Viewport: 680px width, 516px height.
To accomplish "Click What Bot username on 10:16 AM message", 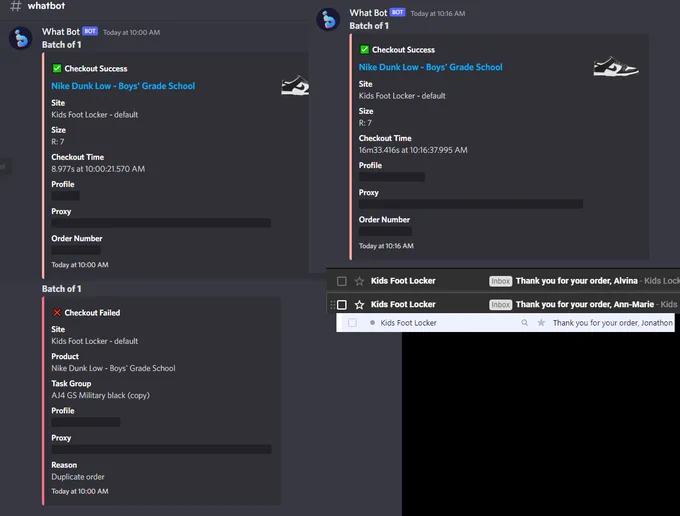I will click(368, 13).
